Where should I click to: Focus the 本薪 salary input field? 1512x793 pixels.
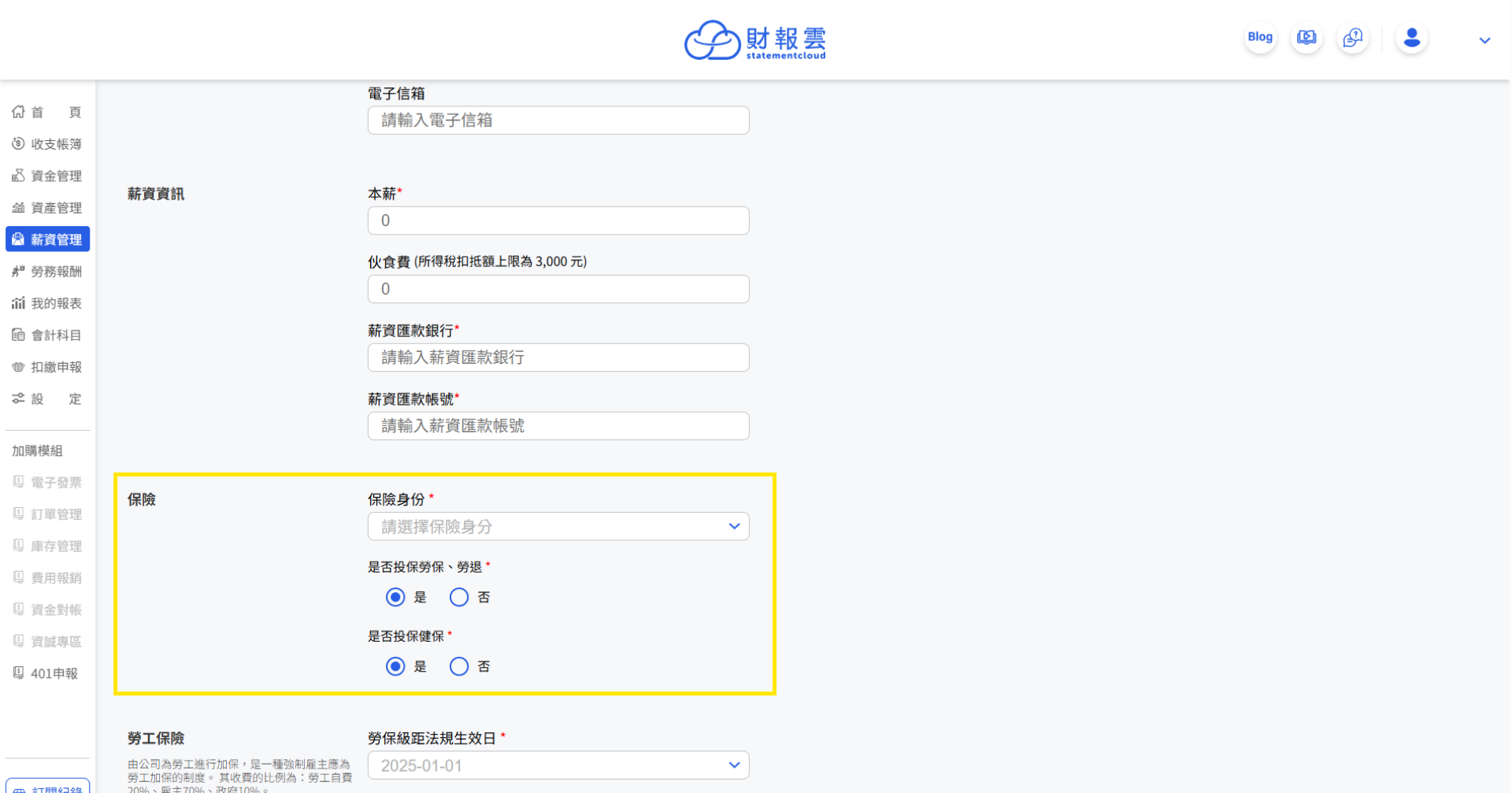coord(558,220)
